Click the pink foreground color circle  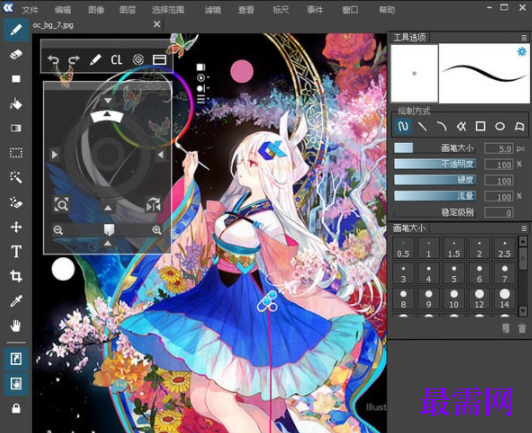coord(242,71)
